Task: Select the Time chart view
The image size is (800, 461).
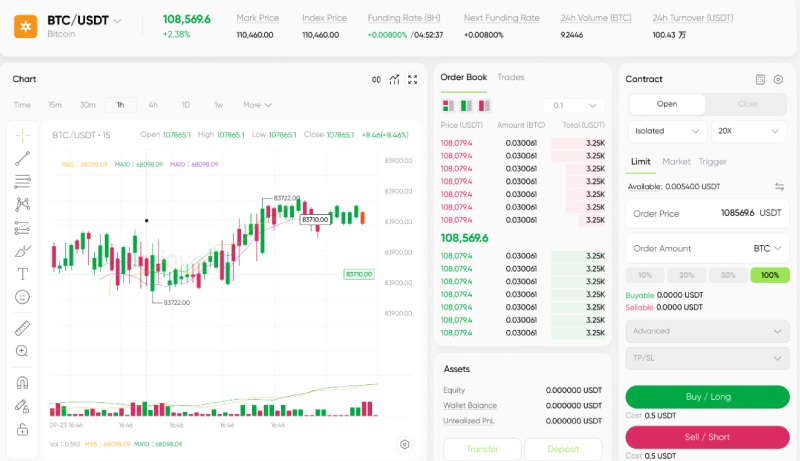Action: 22,105
